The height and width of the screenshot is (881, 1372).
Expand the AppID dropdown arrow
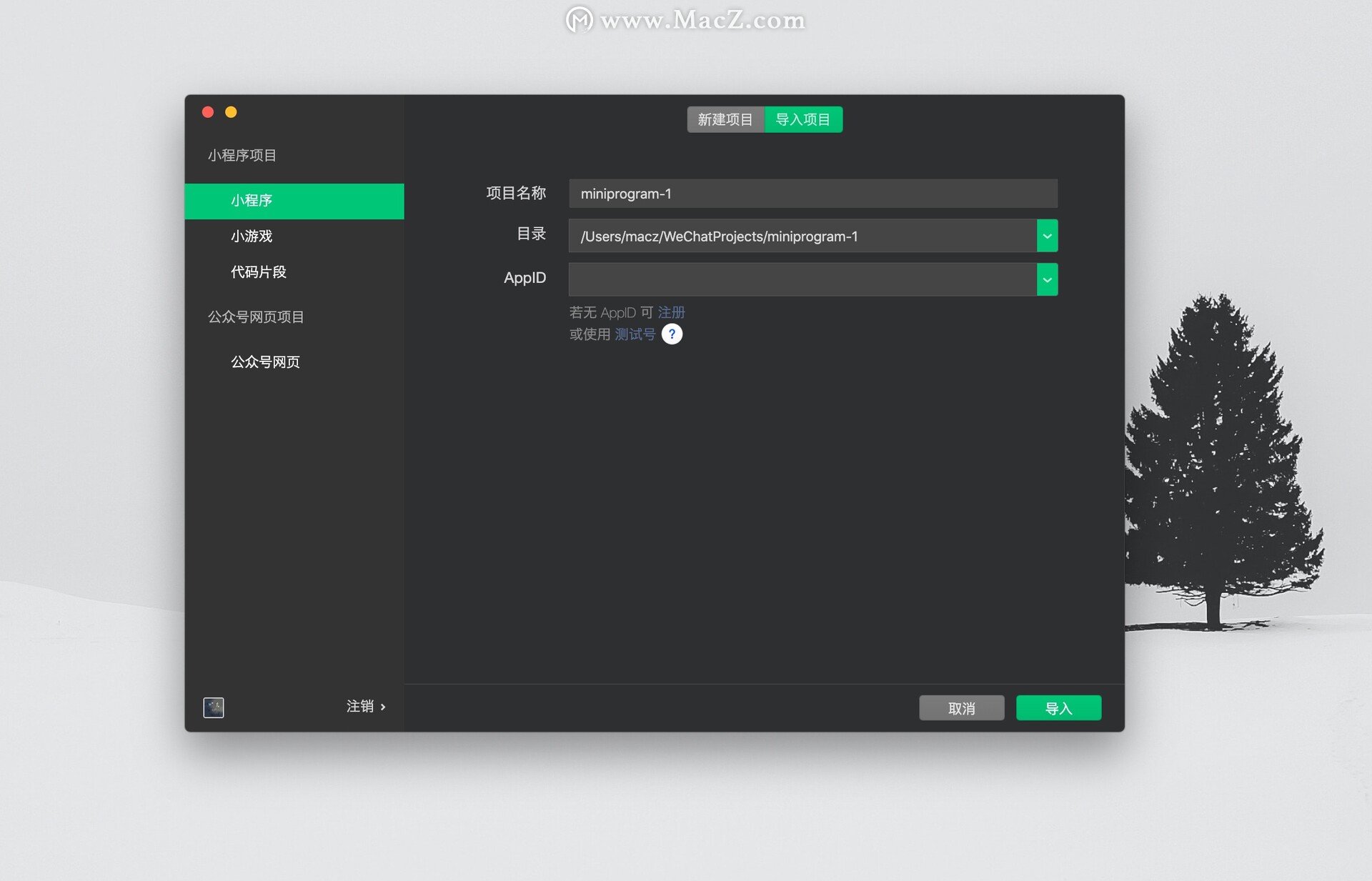coord(1047,279)
